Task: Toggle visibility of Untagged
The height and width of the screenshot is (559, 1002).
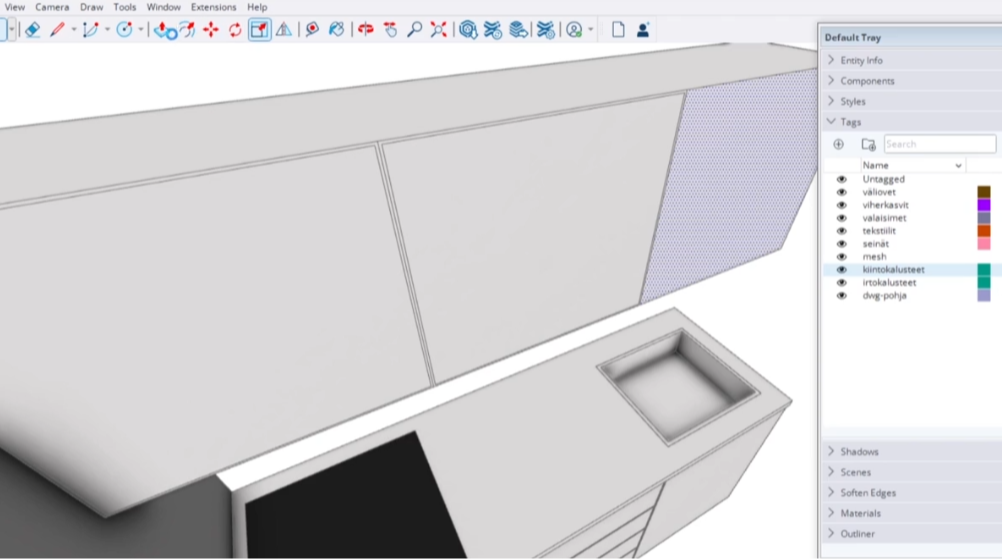Action: pyautogui.click(x=842, y=180)
